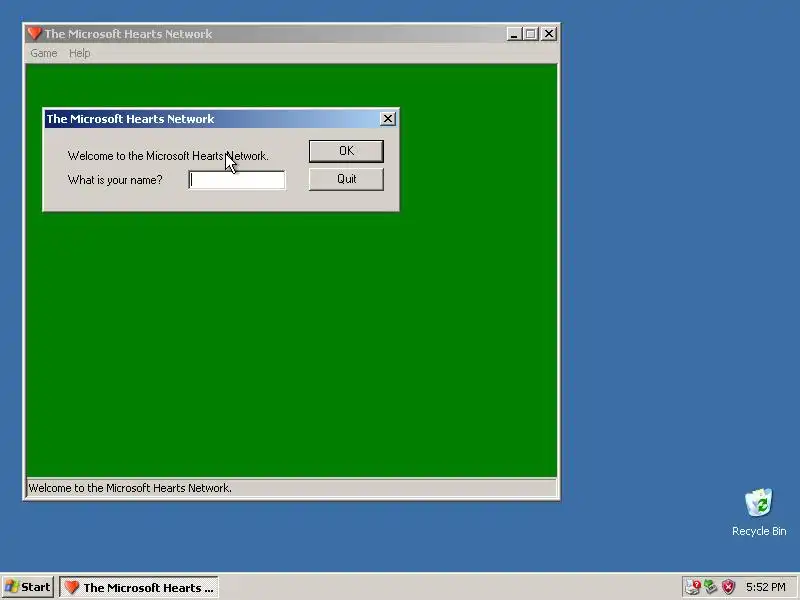The height and width of the screenshot is (600, 800).
Task: Open the Help menu
Action: [80, 53]
